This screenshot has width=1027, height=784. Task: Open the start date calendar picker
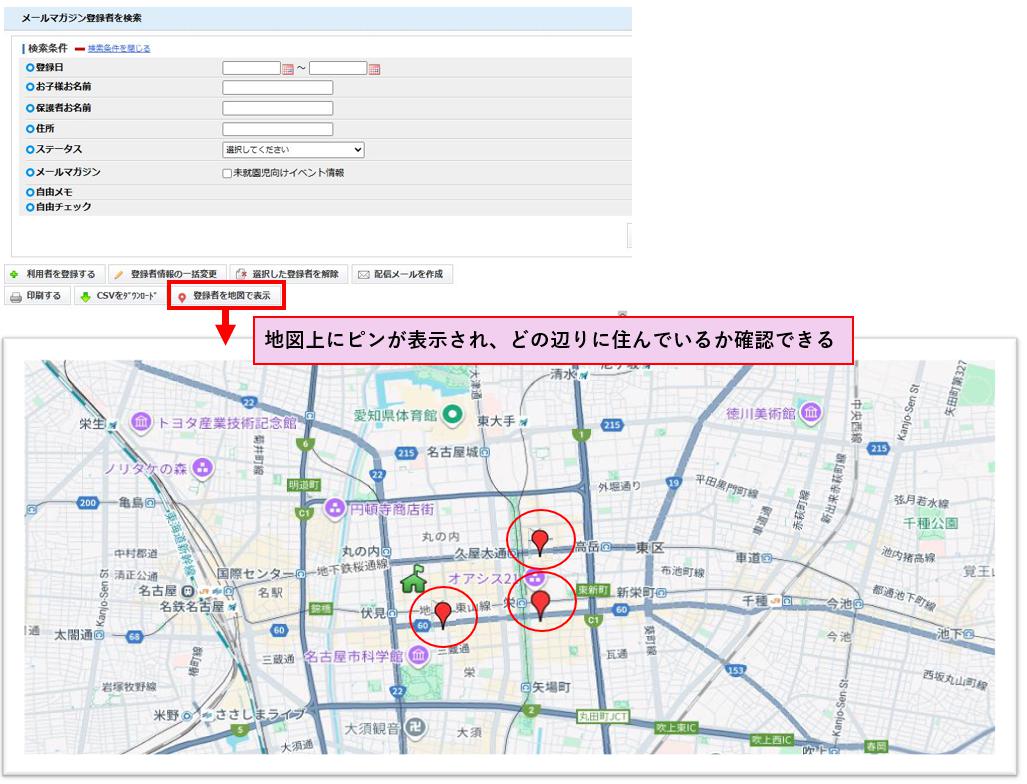click(x=288, y=69)
